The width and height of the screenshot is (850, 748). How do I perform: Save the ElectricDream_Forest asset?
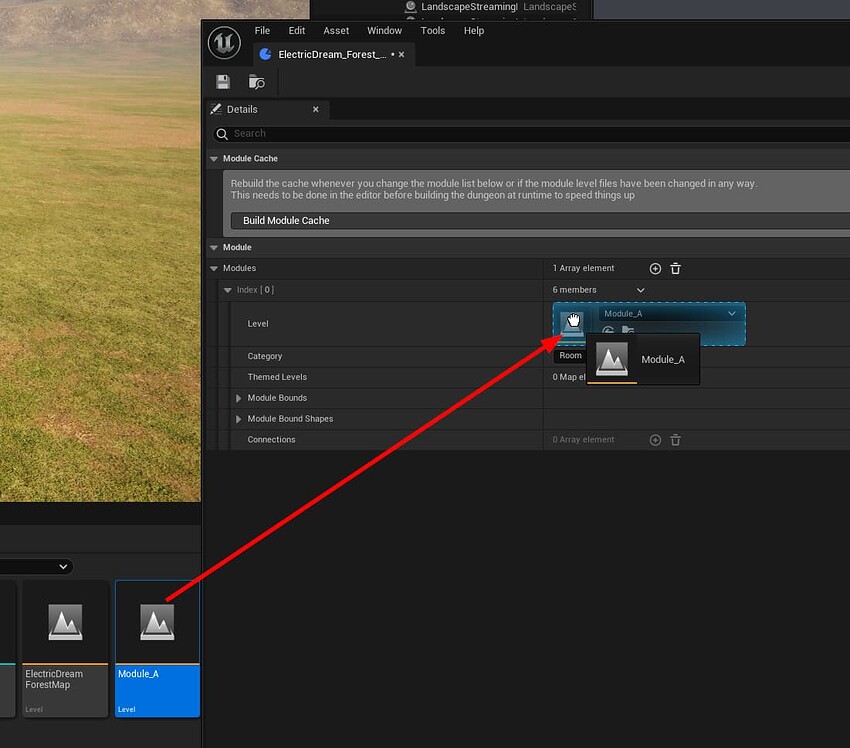[222, 81]
